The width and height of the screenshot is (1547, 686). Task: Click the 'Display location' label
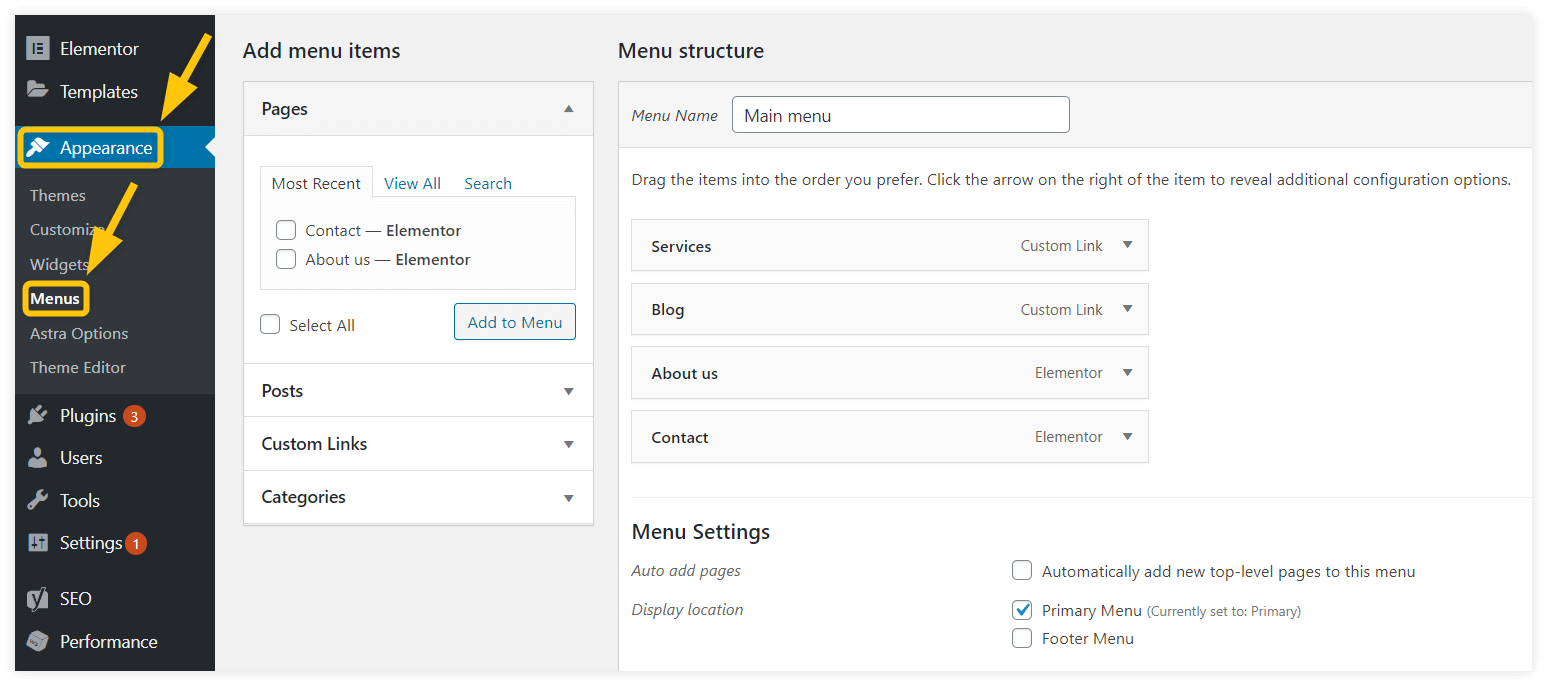tap(687, 609)
